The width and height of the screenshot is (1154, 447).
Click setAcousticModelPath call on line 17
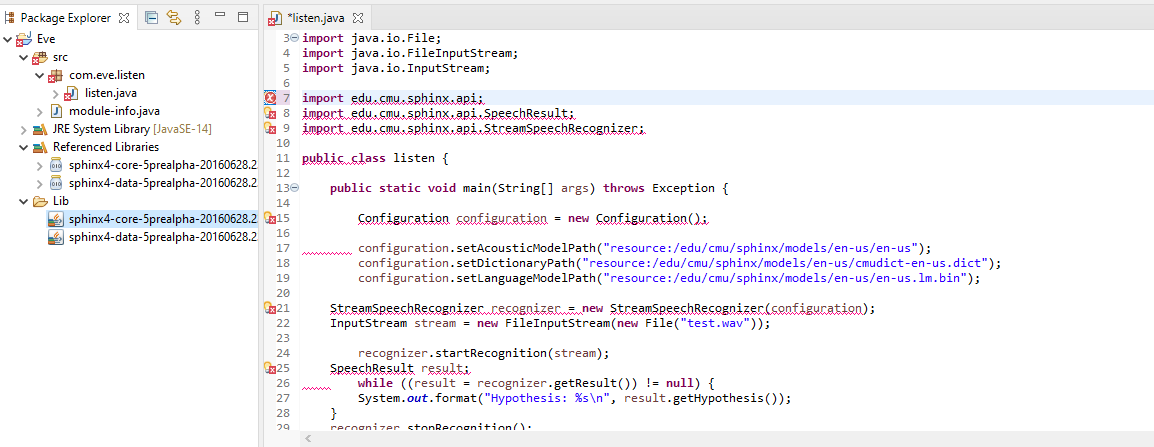coord(645,248)
